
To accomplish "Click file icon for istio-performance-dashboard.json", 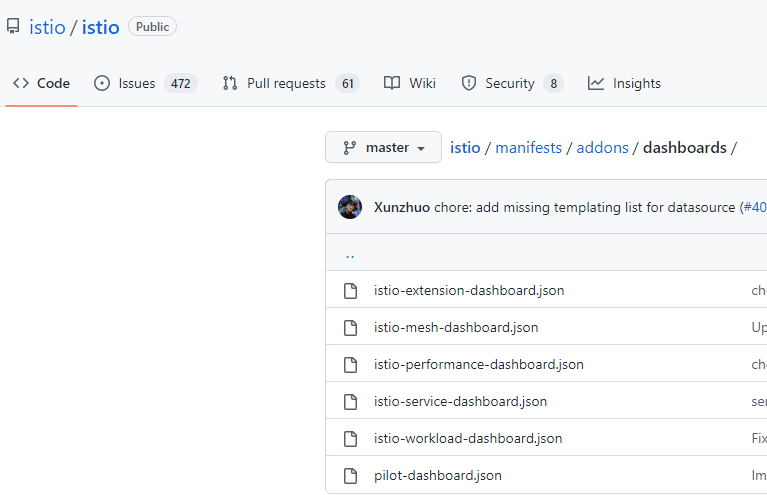I will point(350,364).
